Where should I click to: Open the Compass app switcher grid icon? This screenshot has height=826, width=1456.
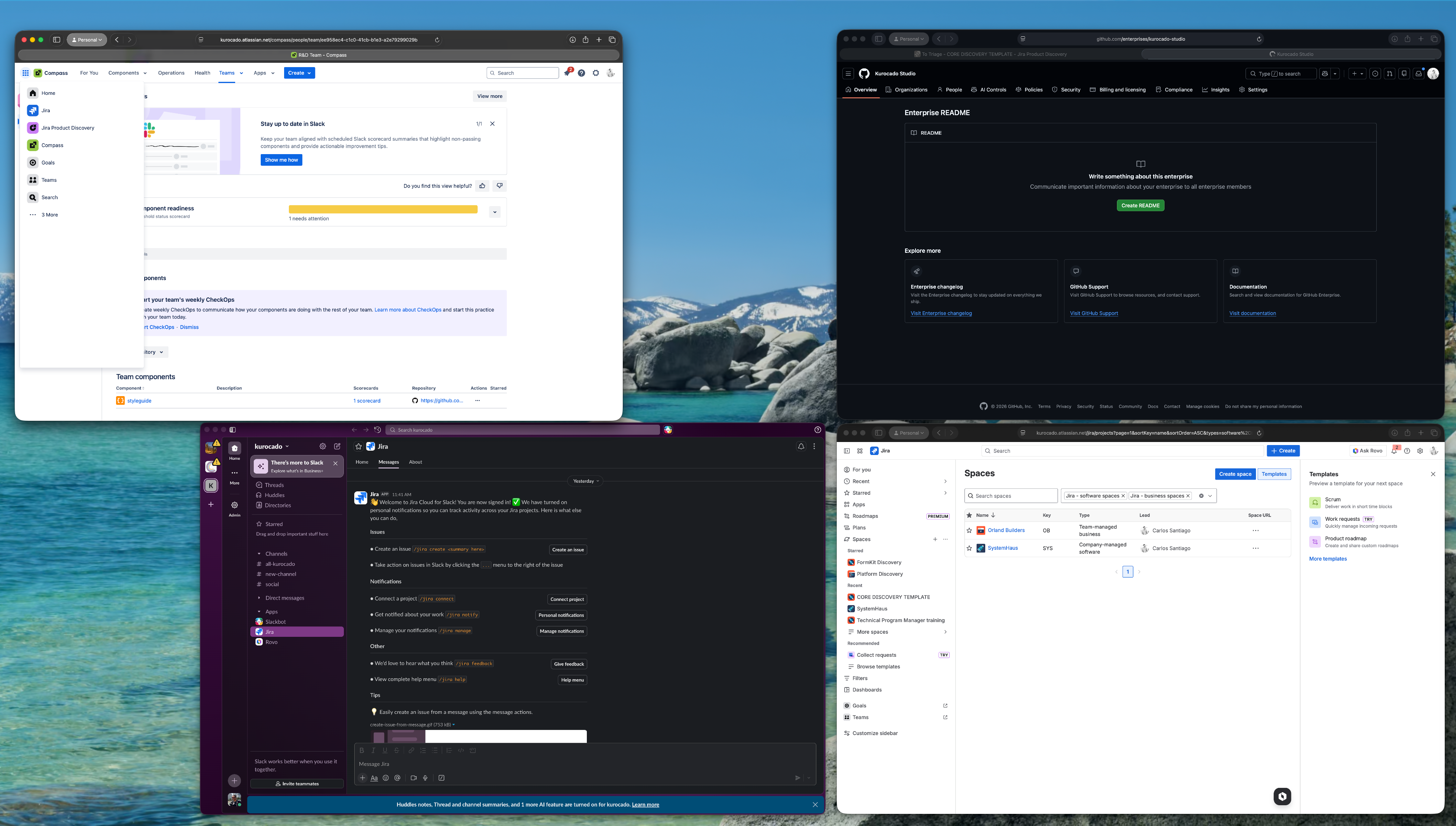(x=26, y=73)
